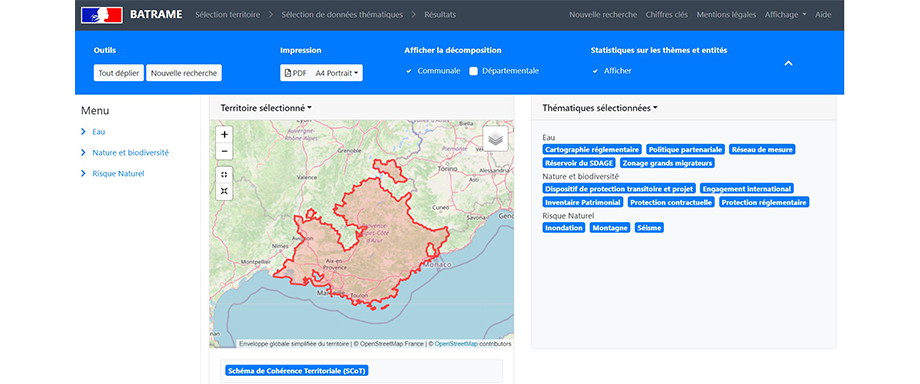This screenshot has height=384, width=920.
Task: Open the Résultats breadcrumb step
Action: [440, 15]
